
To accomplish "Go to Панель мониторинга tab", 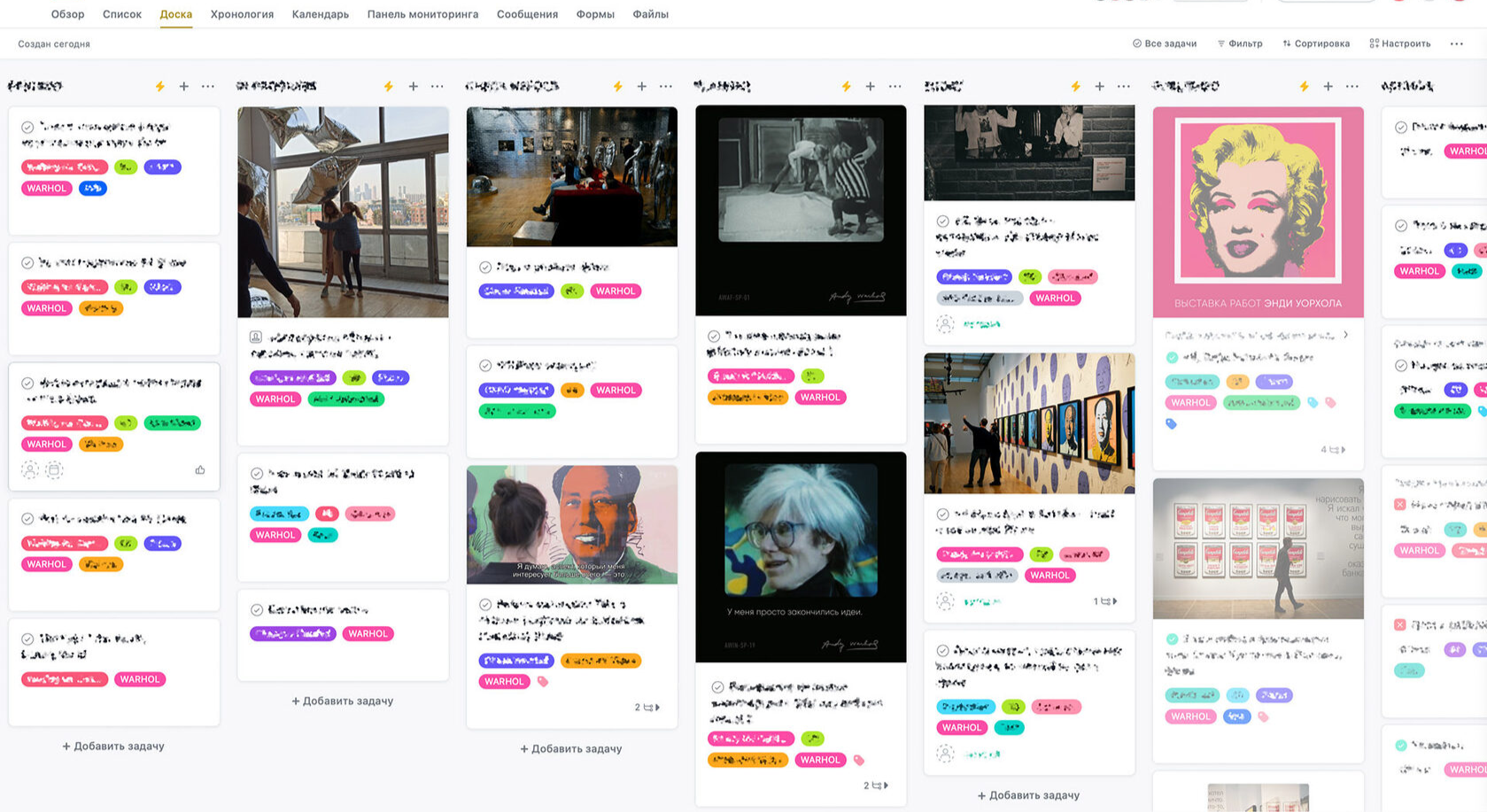I will 422,14.
